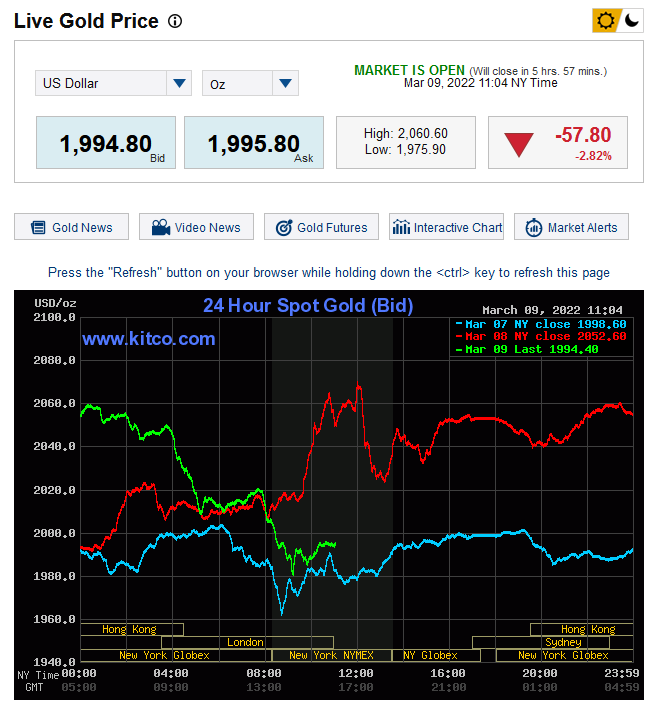Click the 24 hour gold chart image
651x703 pixels.
click(x=329, y=495)
